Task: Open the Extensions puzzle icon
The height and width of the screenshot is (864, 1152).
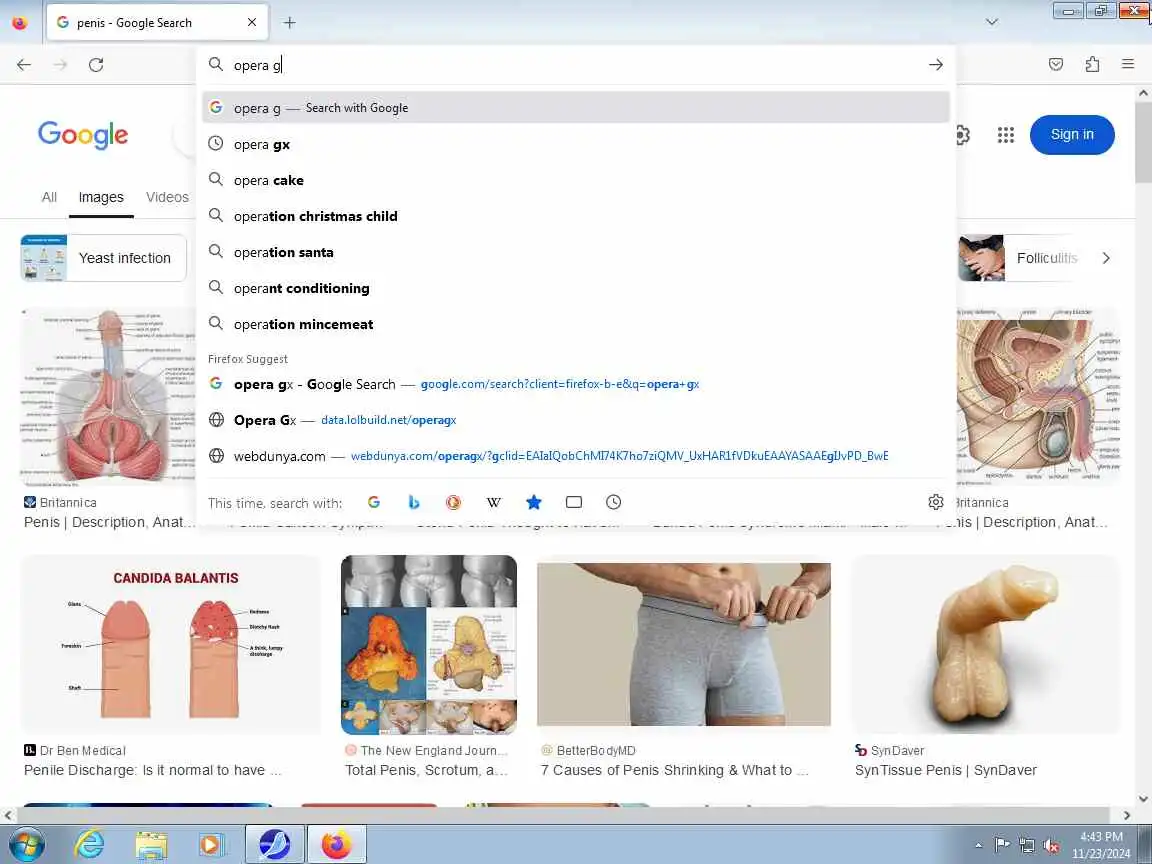Action: 1092,65
